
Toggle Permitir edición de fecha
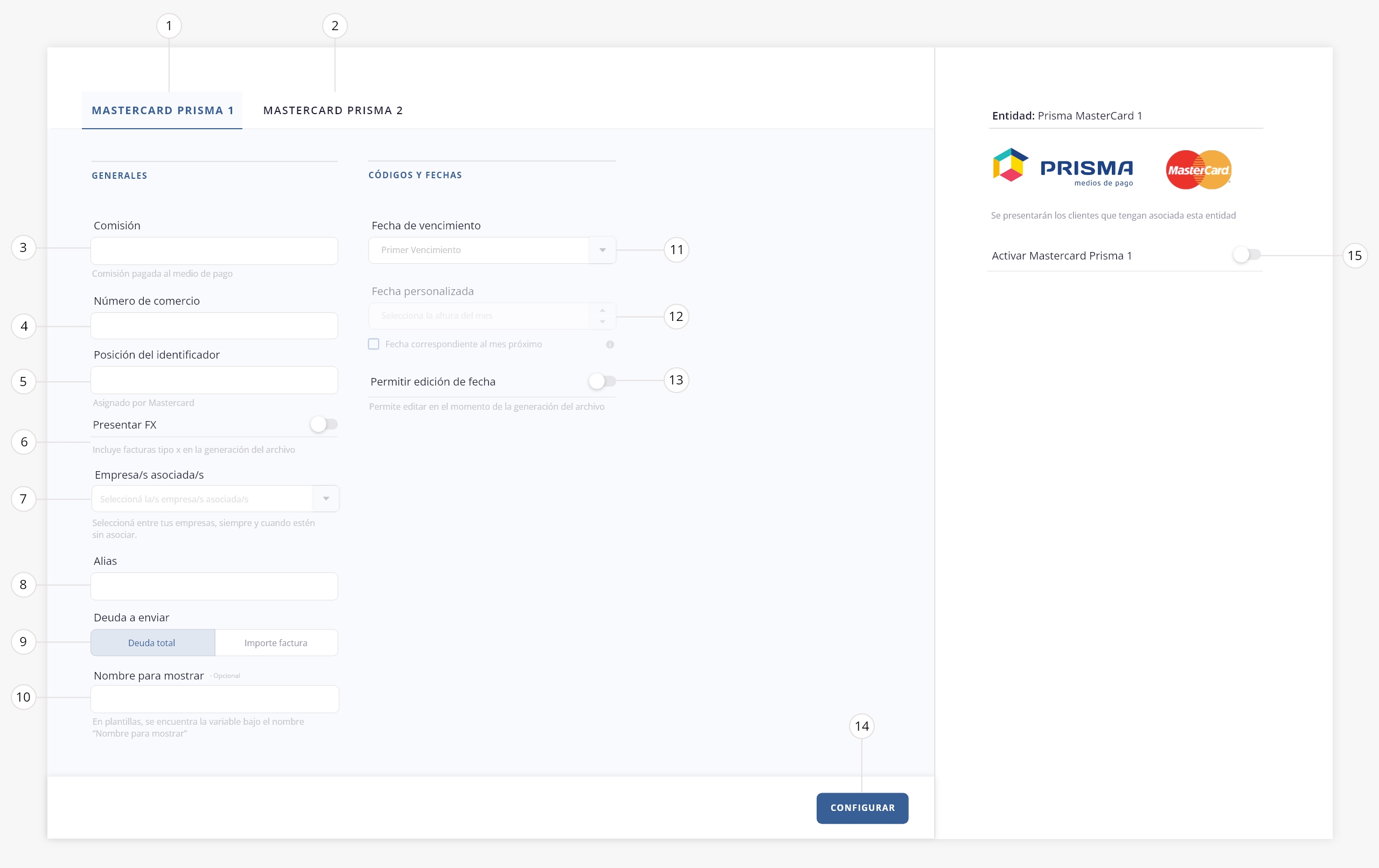click(602, 381)
